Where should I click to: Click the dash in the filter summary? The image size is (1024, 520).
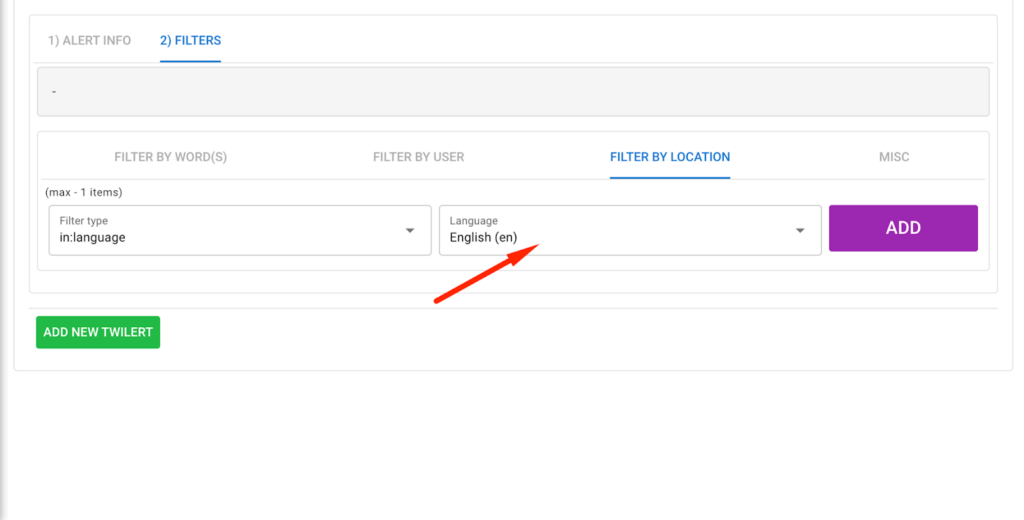(54, 92)
